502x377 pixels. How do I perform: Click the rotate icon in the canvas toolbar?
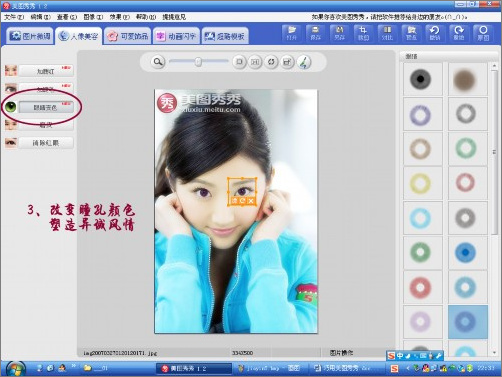click(x=271, y=62)
